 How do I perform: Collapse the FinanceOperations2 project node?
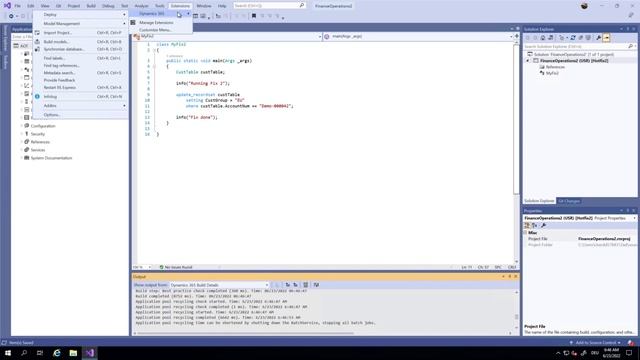(x=528, y=60)
